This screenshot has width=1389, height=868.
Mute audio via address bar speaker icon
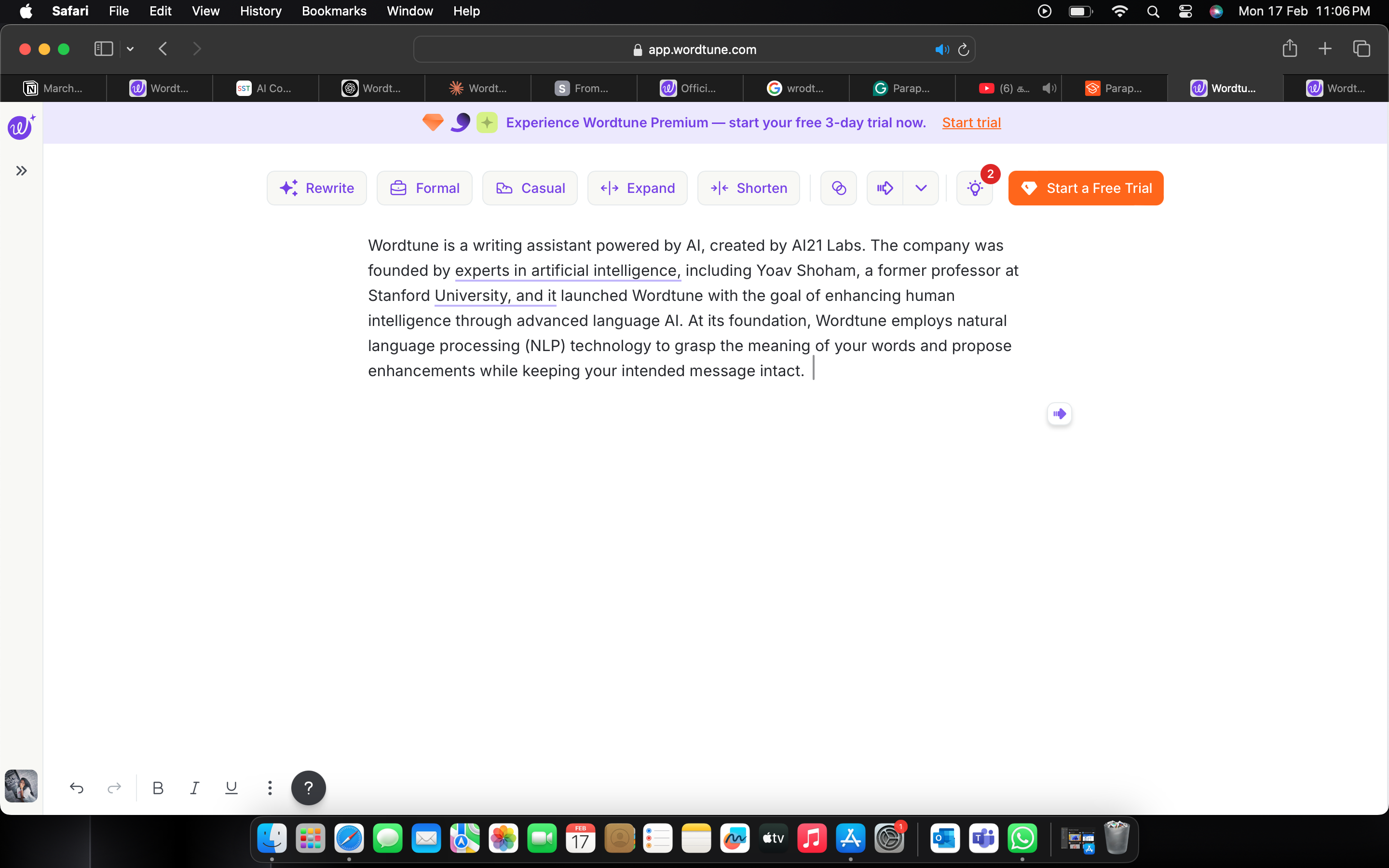coord(942,49)
